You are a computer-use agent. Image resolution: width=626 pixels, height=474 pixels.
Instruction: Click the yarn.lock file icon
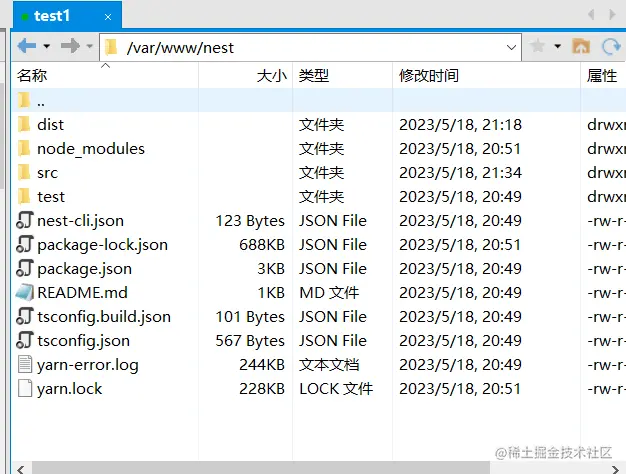25,388
